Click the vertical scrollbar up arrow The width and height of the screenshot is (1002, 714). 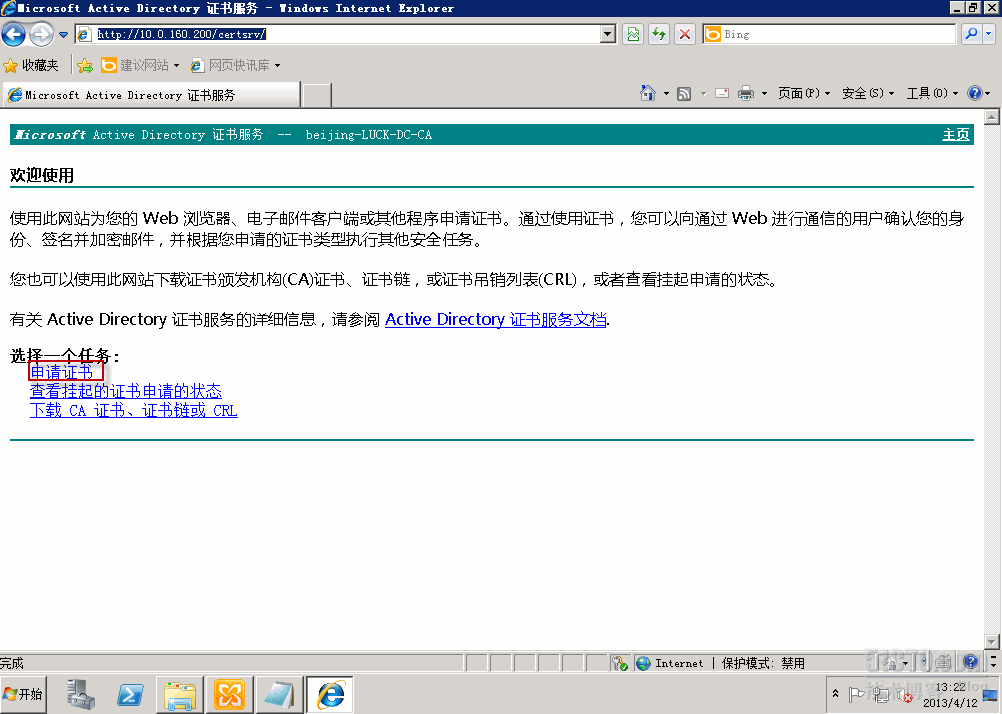click(x=992, y=116)
